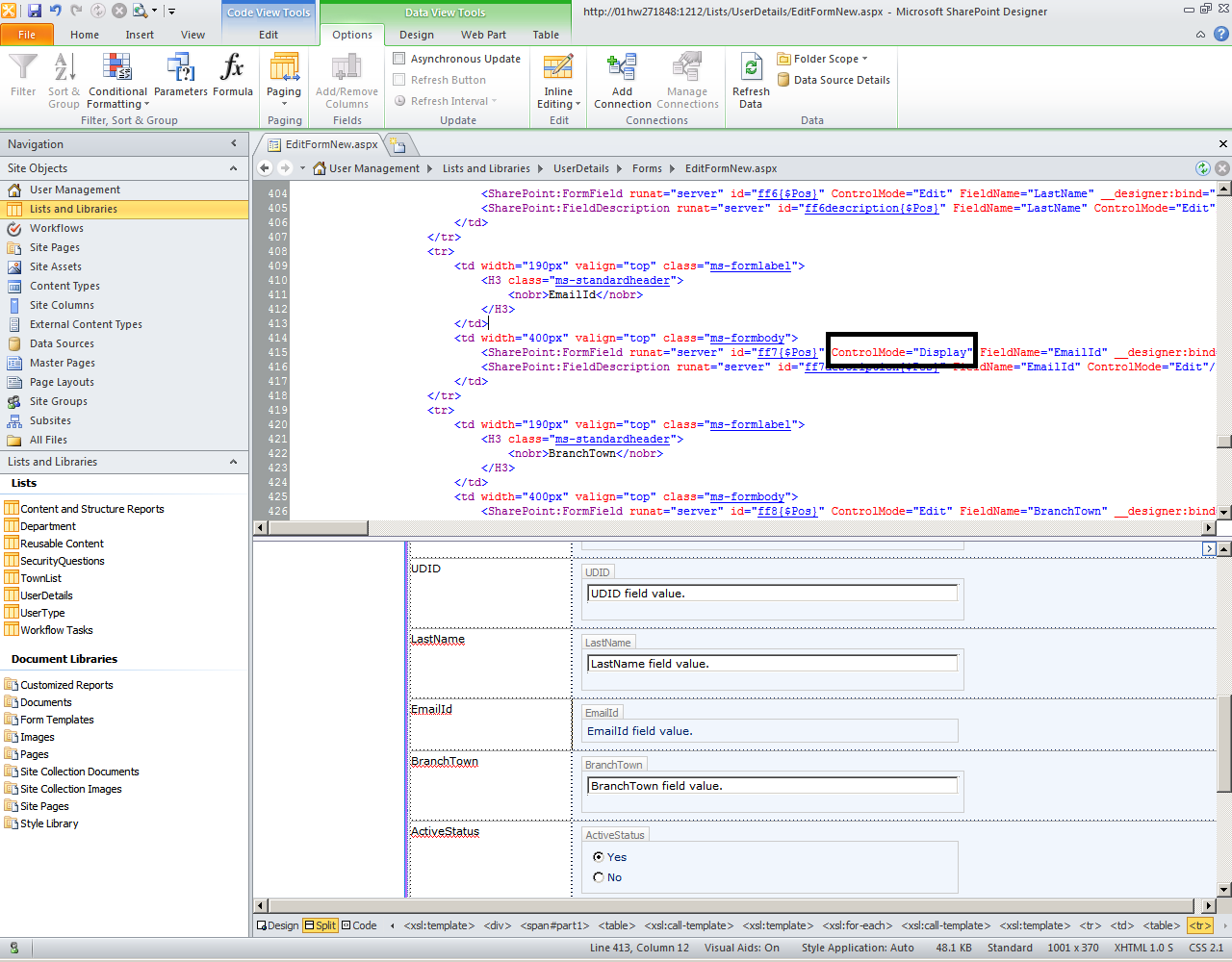1232x962 pixels.
Task: Click Add Connection
Action: 622,81
